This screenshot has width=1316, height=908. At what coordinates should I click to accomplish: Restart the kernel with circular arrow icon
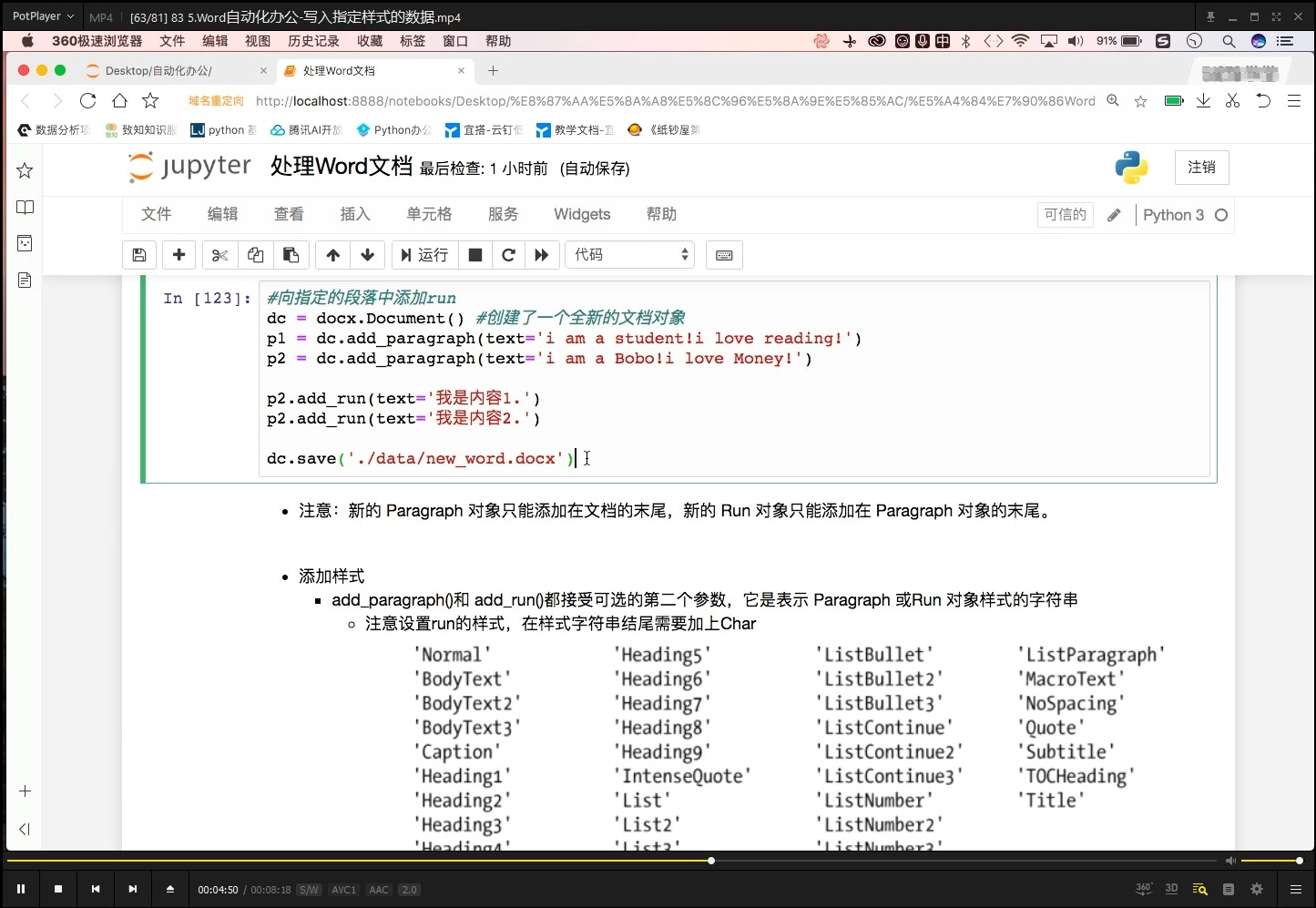(508, 255)
